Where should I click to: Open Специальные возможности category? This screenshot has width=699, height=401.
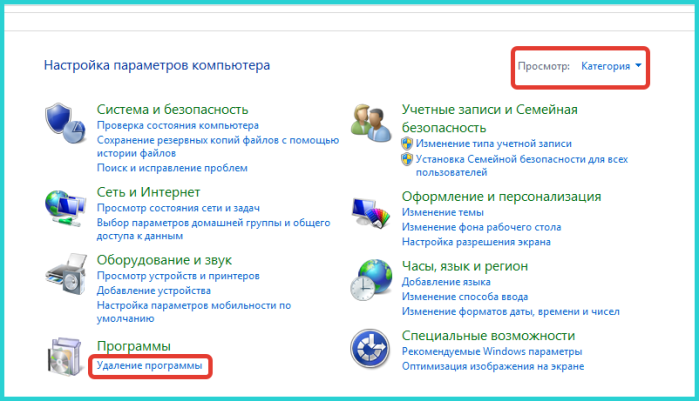click(x=489, y=336)
